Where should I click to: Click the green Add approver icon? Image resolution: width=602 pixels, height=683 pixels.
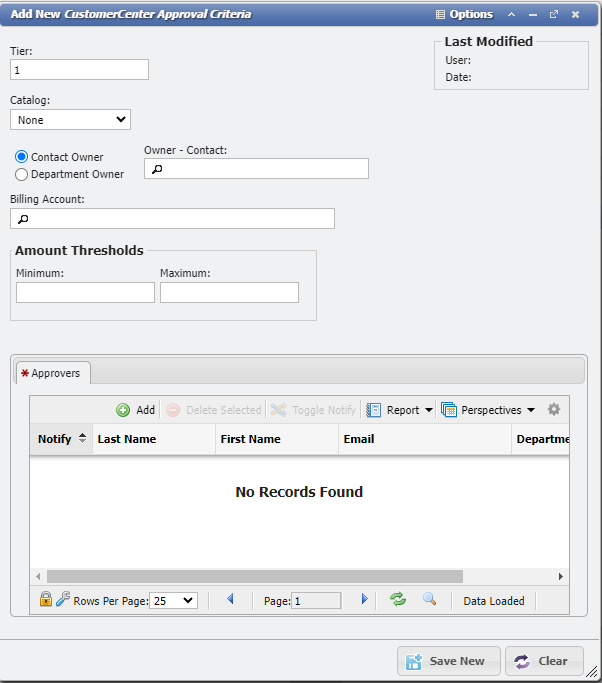pyautogui.click(x=123, y=410)
